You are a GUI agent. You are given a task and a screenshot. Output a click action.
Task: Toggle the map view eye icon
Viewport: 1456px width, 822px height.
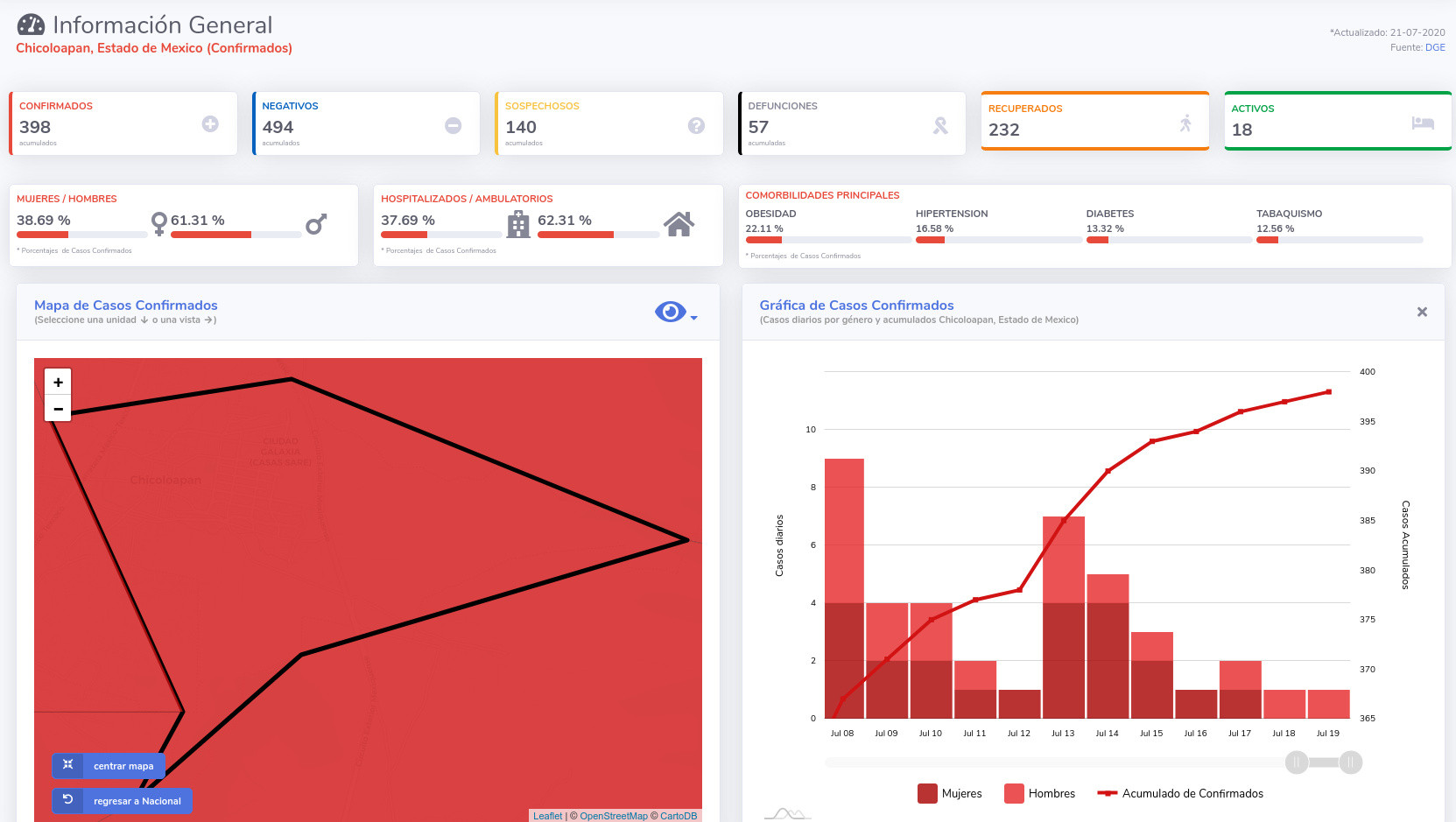671,312
